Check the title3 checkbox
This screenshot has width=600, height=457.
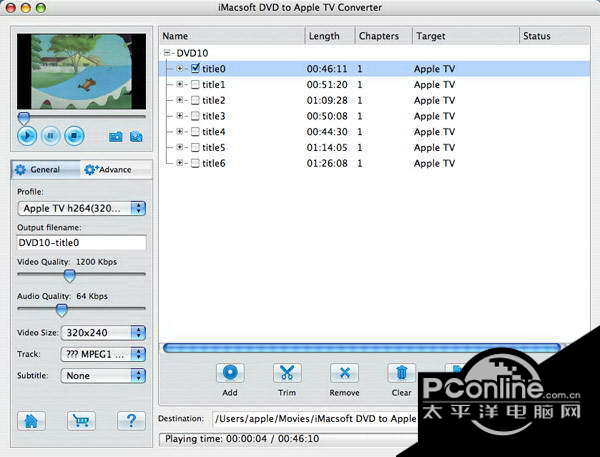click(195, 116)
